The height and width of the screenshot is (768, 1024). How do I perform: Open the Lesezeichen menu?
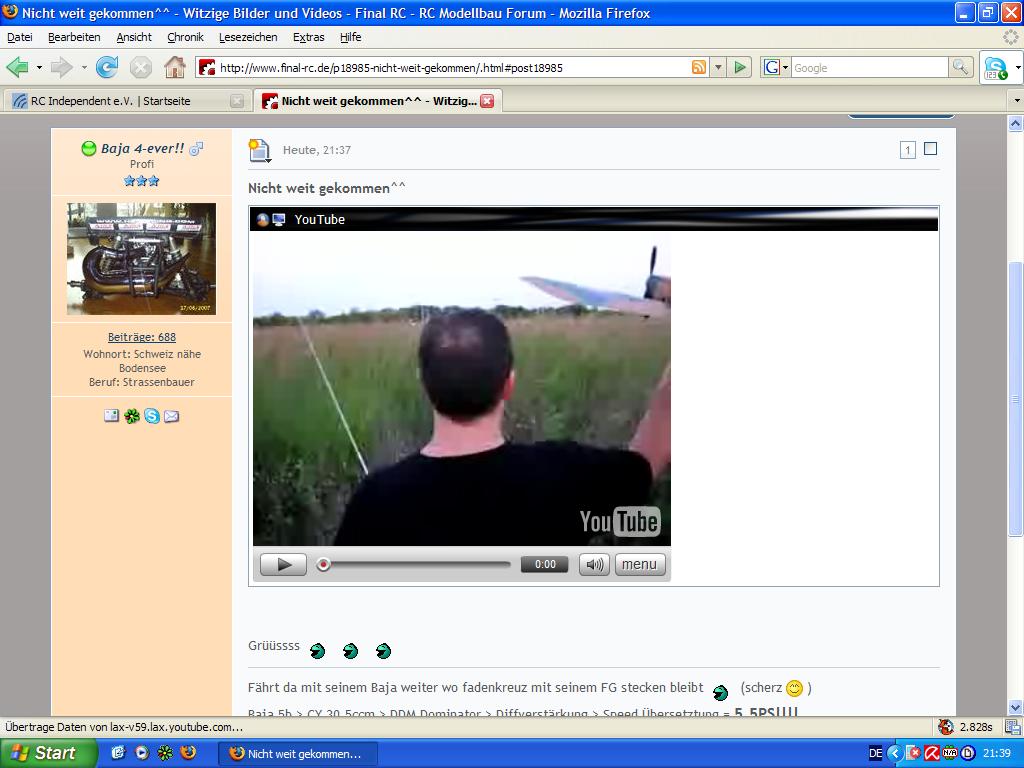[248, 37]
